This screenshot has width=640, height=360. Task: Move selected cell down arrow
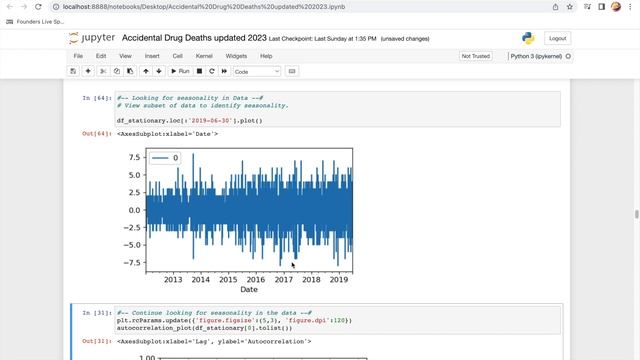tap(159, 71)
